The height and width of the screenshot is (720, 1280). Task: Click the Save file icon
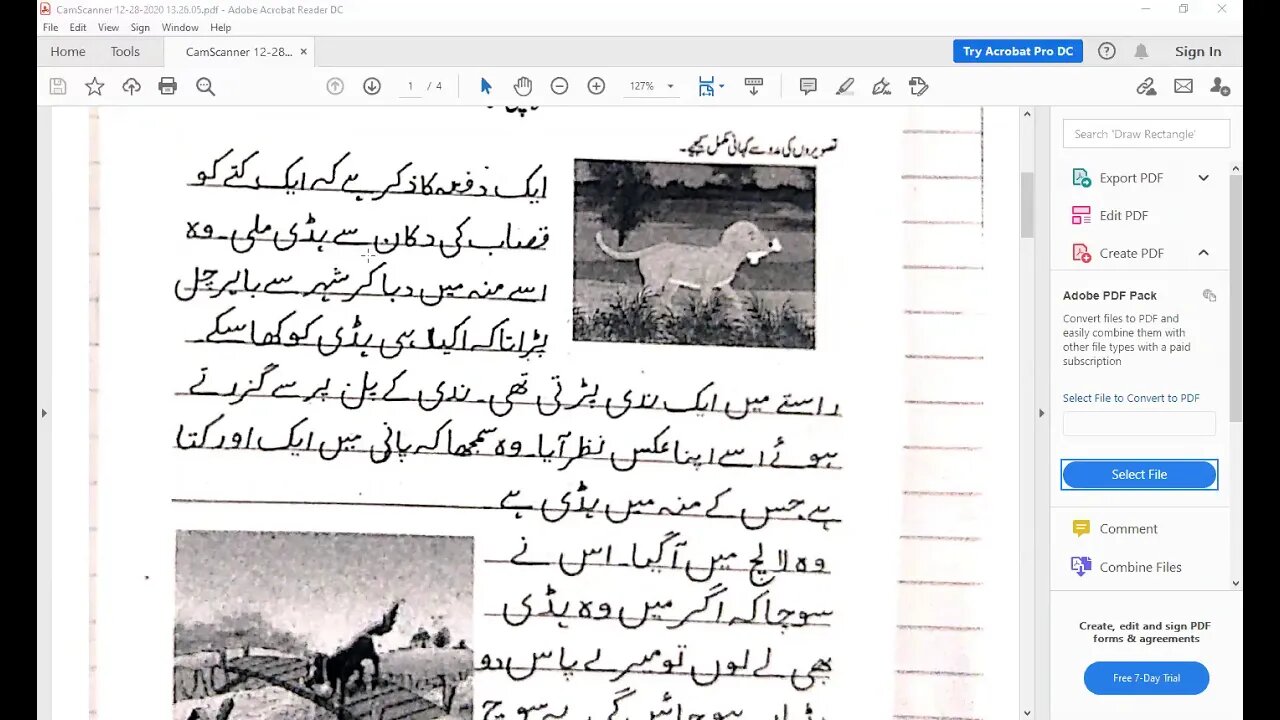coord(58,87)
